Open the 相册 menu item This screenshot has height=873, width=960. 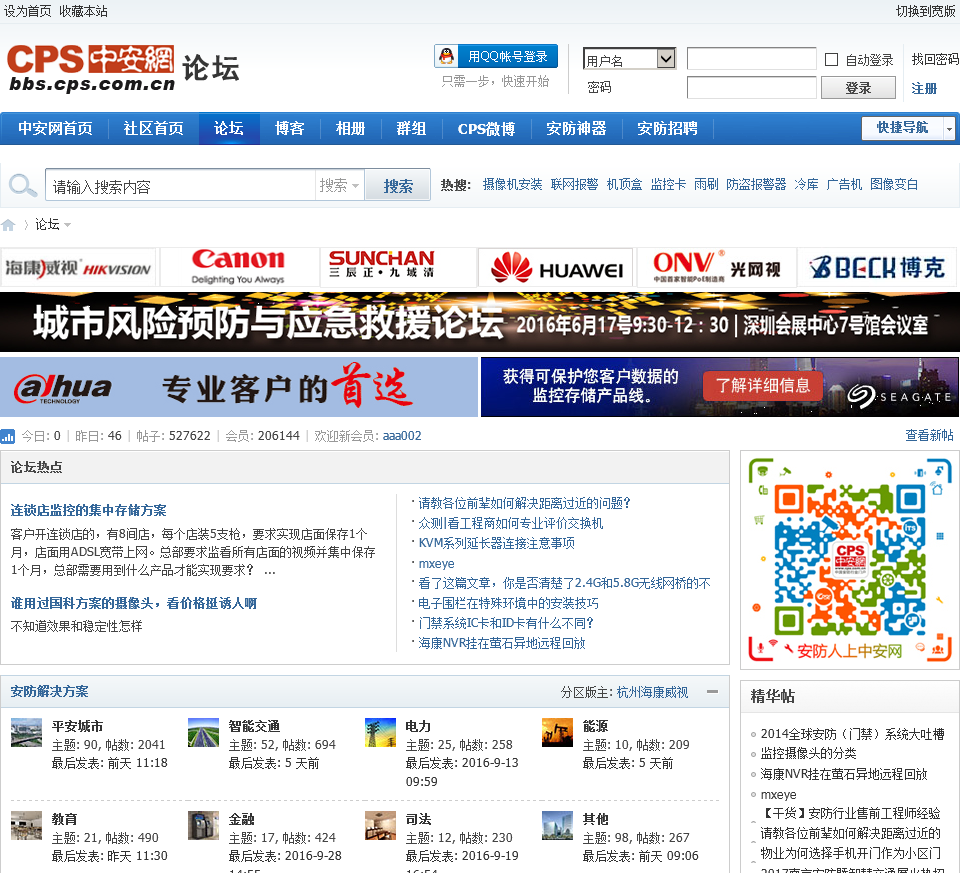[x=351, y=129]
